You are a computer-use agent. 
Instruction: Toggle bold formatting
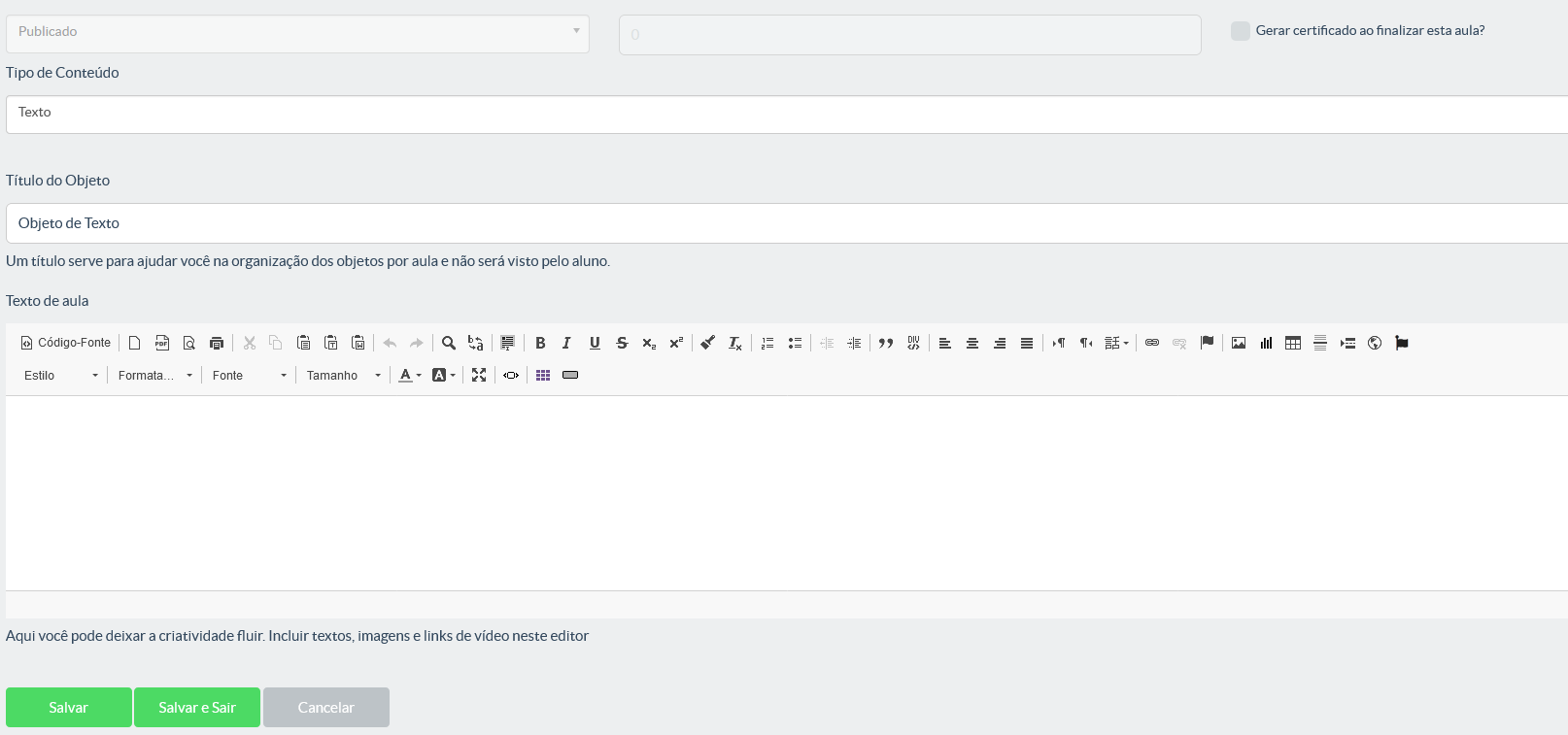pos(541,343)
